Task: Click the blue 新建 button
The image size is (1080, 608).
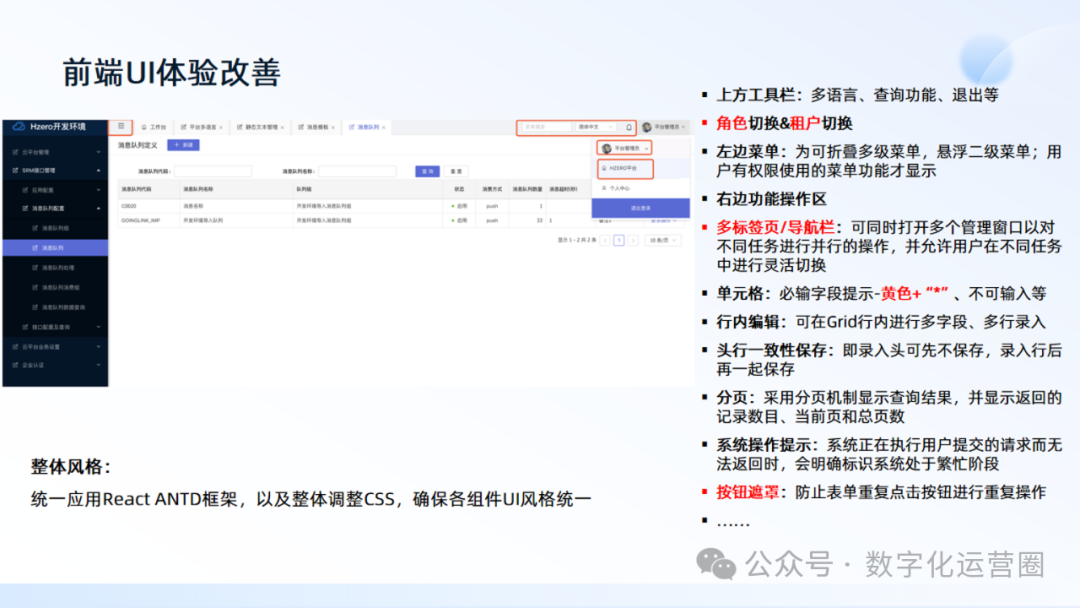Action: pyautogui.click(x=183, y=145)
